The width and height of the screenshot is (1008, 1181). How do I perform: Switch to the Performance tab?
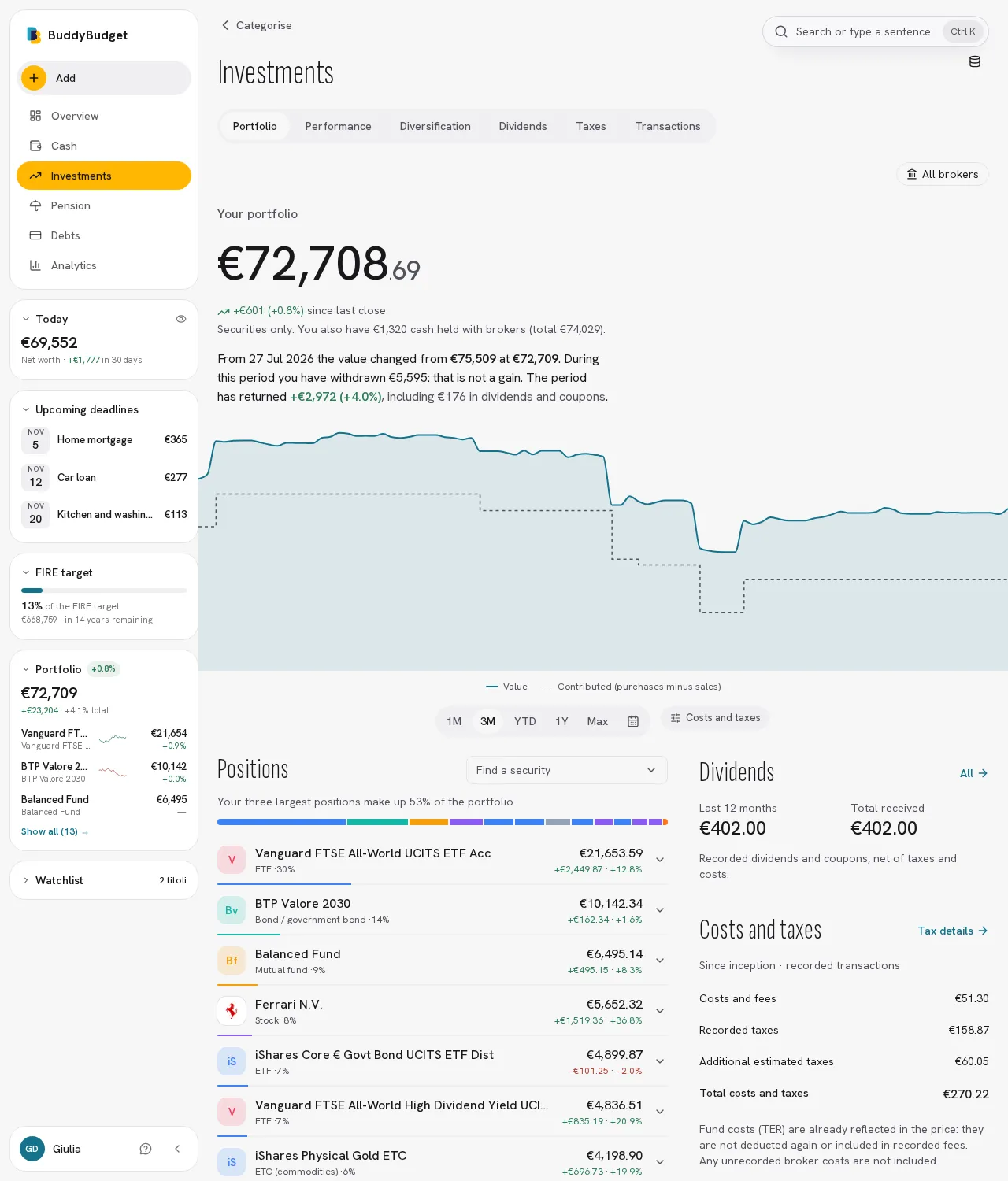coord(339,126)
